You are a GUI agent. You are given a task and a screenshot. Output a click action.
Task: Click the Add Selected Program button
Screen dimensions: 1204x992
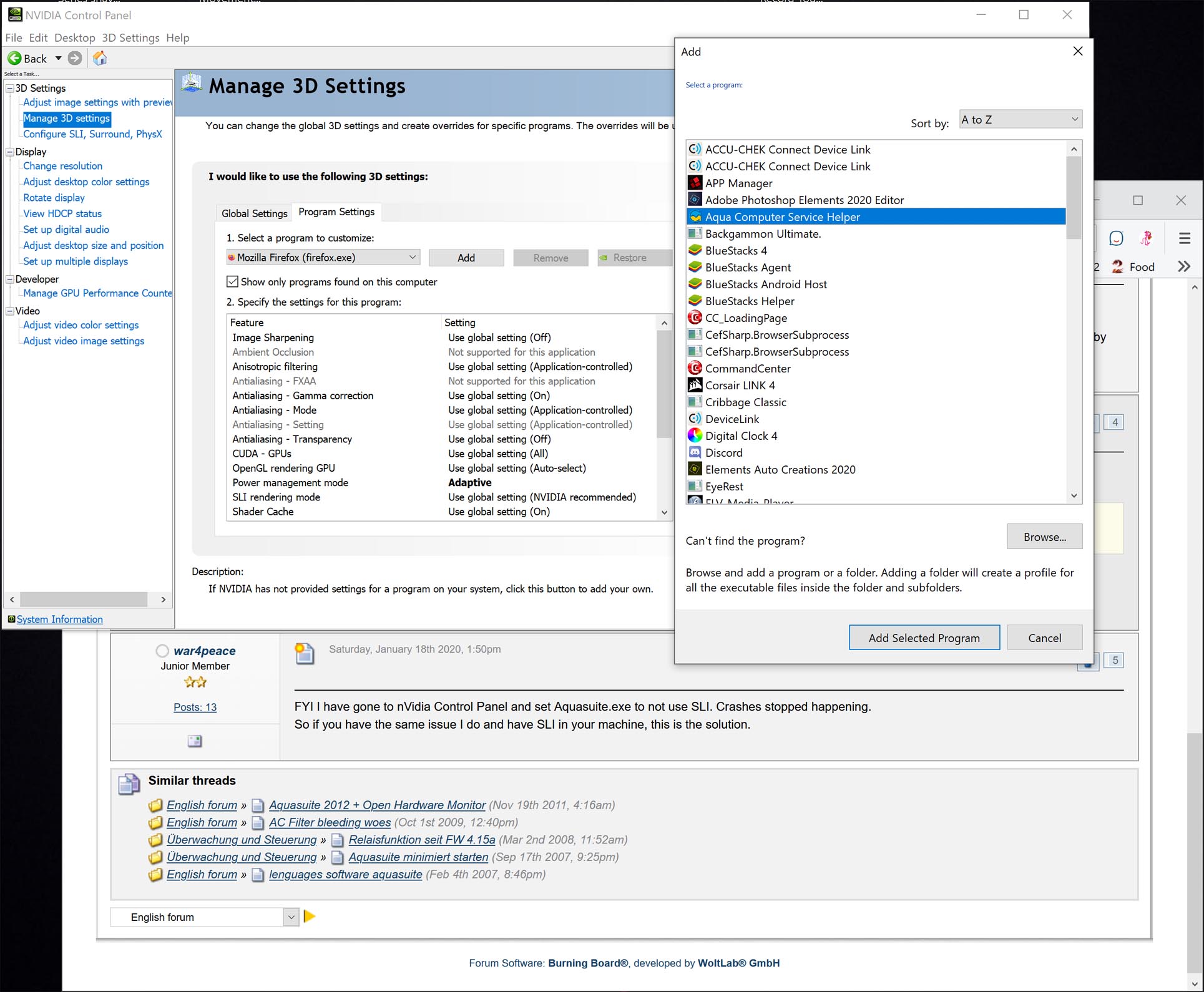coord(924,638)
